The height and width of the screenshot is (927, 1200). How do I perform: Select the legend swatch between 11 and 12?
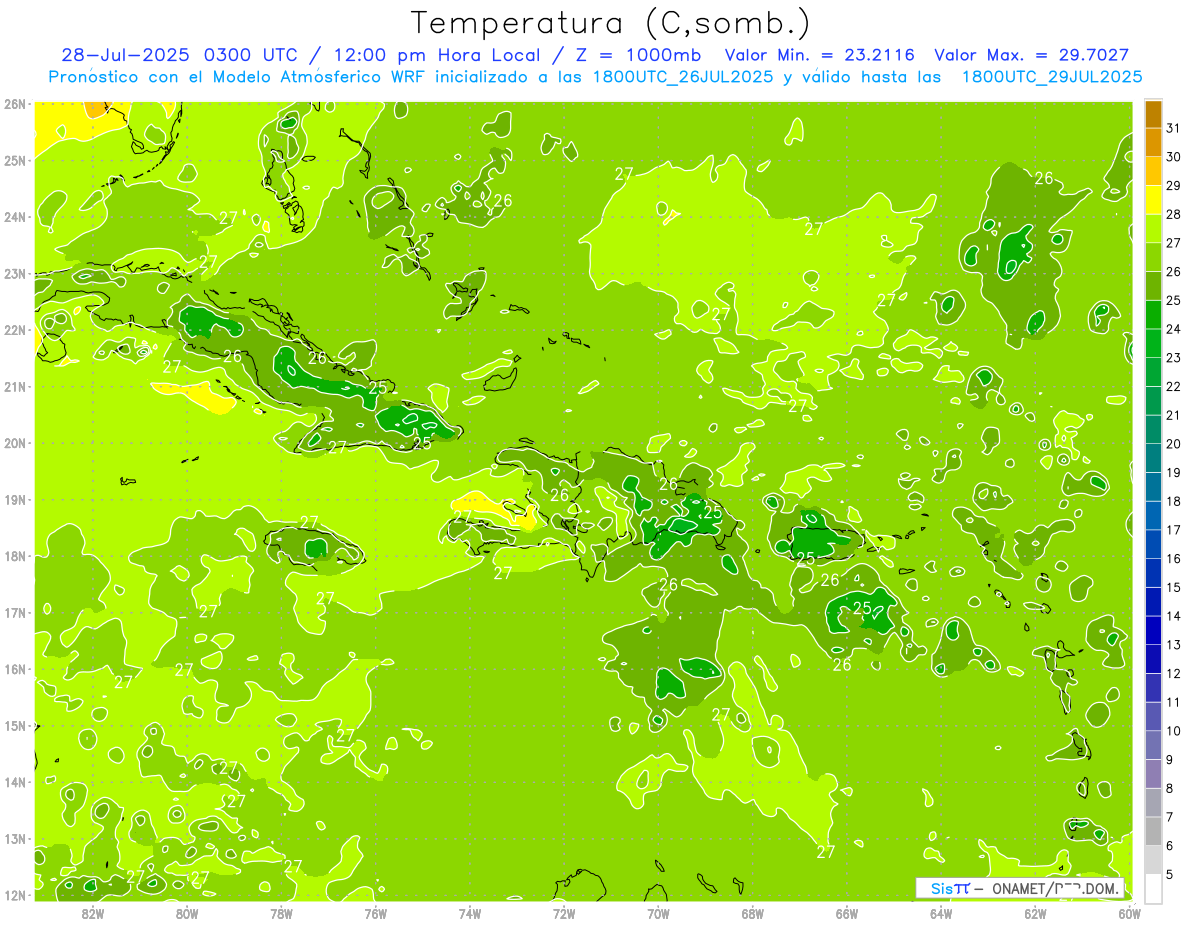[1153, 687]
